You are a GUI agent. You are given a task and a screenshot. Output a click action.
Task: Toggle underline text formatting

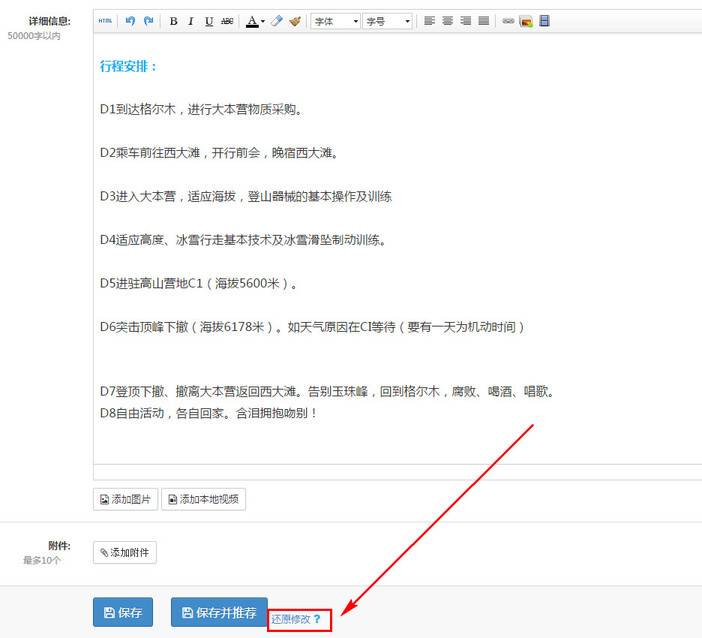coord(209,21)
